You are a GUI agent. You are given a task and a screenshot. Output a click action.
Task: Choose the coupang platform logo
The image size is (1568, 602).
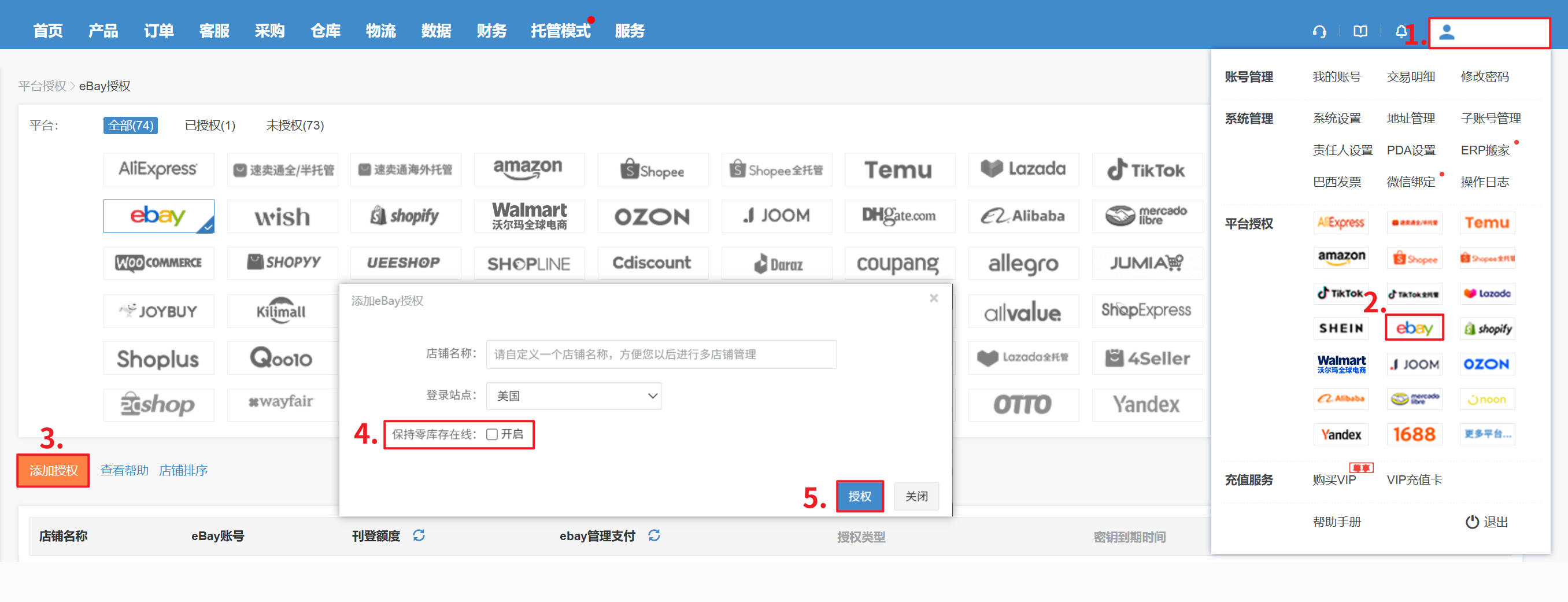899,263
